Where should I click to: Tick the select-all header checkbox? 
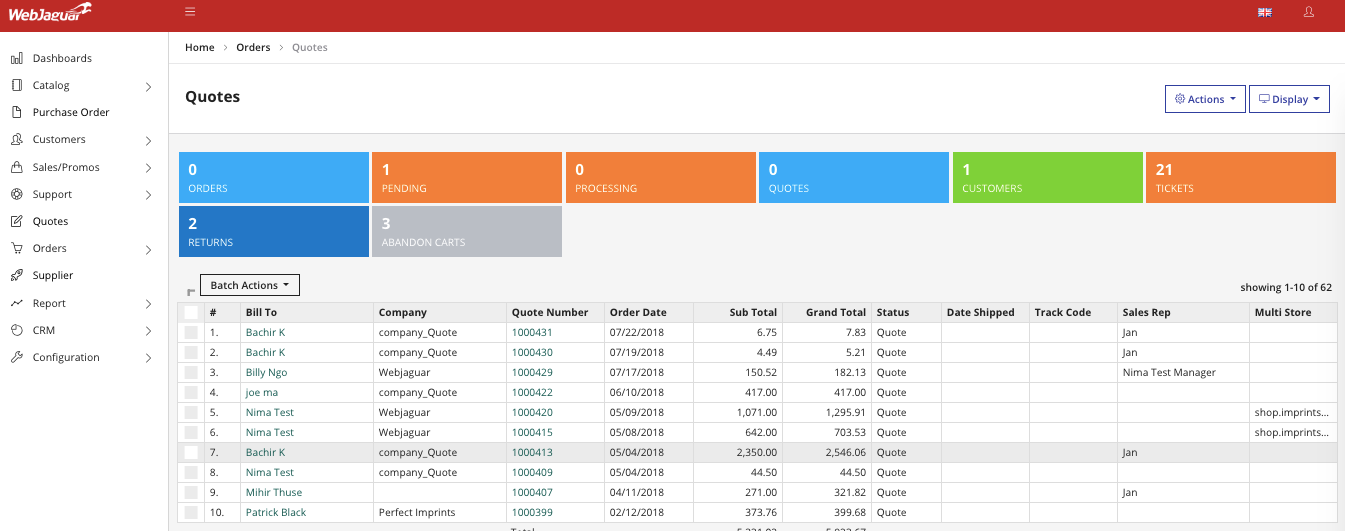pos(191,312)
